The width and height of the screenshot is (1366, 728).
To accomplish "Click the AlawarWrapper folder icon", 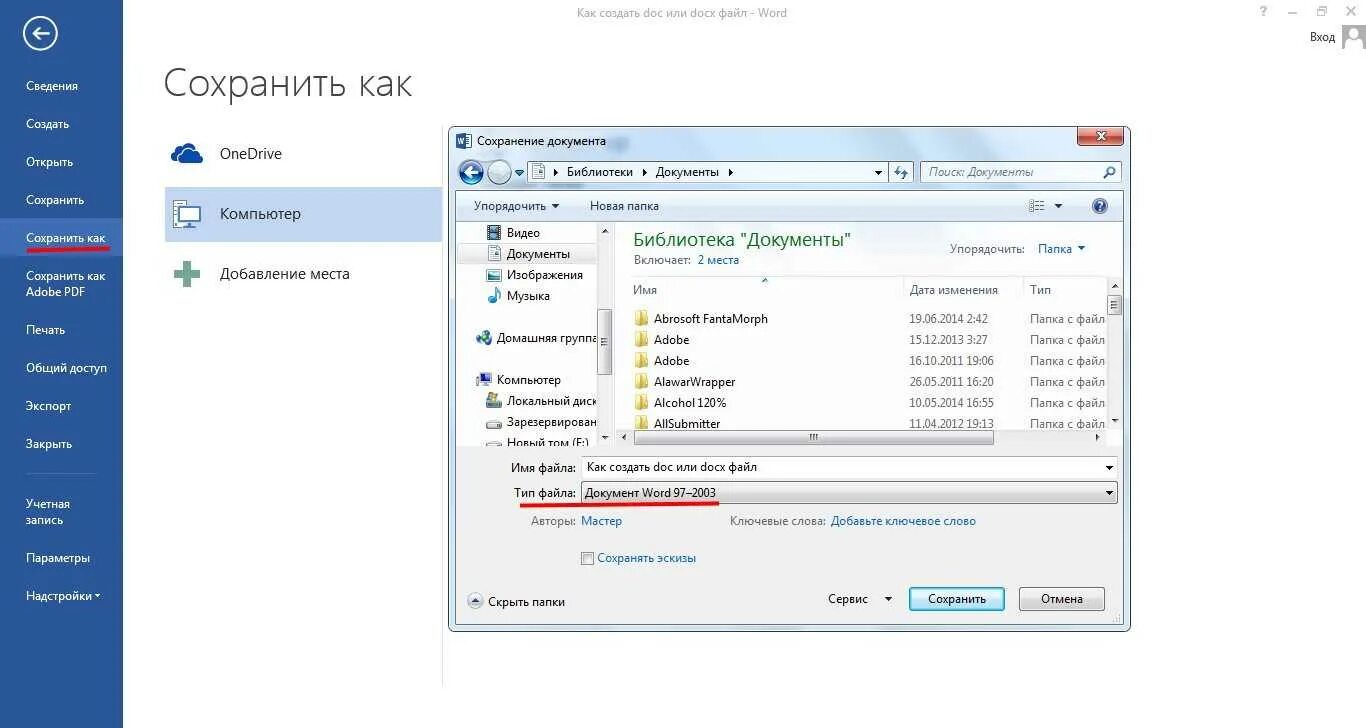I will (x=642, y=382).
